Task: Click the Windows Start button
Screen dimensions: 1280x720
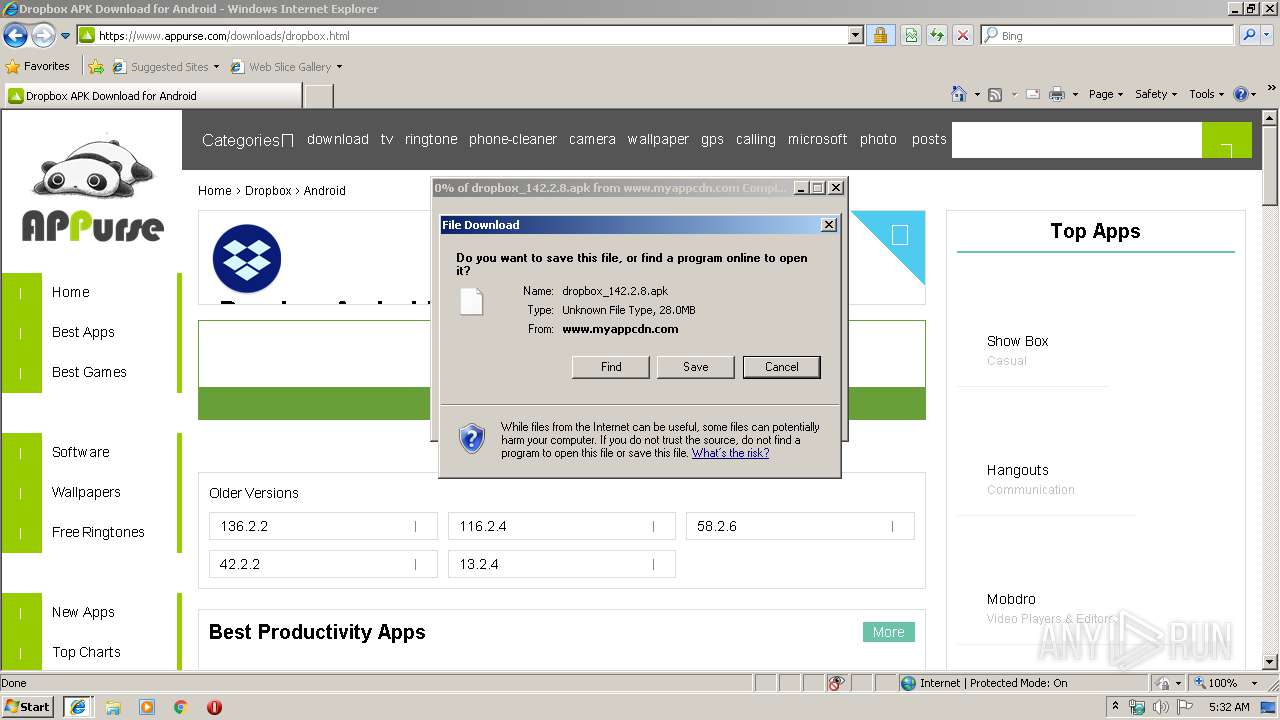Action: pos(28,706)
